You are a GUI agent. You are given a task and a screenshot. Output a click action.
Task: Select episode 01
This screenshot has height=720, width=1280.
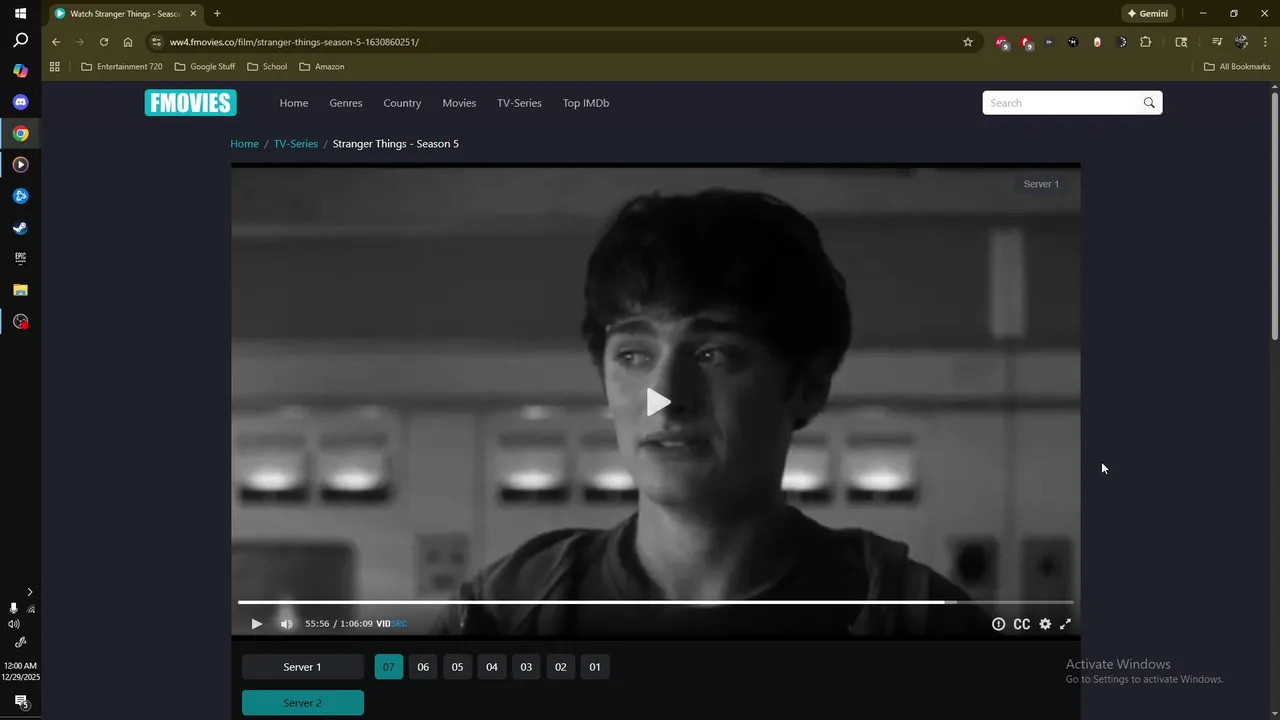click(x=595, y=667)
